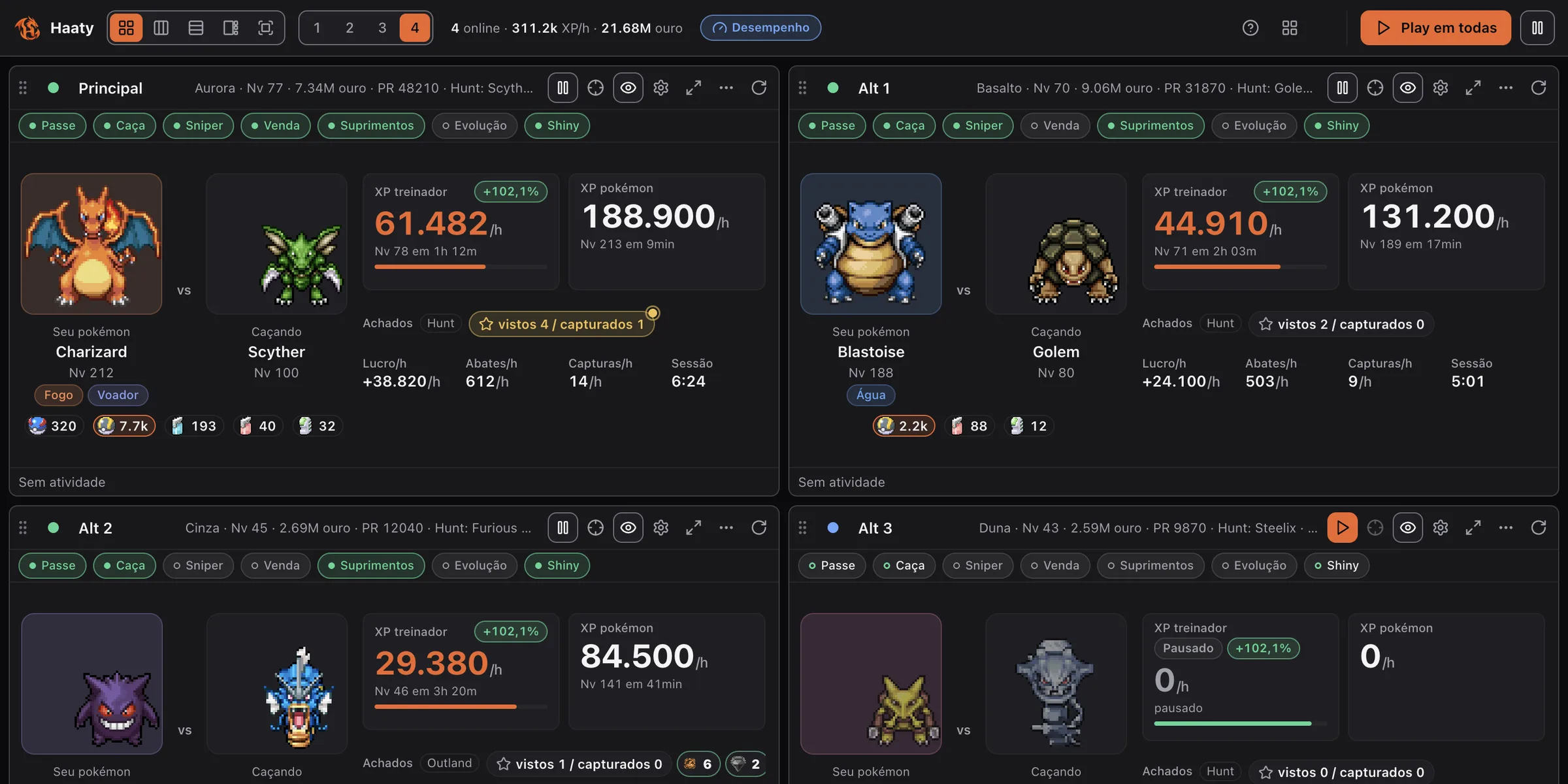
Task: Select the sidebar split layout icon
Action: [x=231, y=27]
